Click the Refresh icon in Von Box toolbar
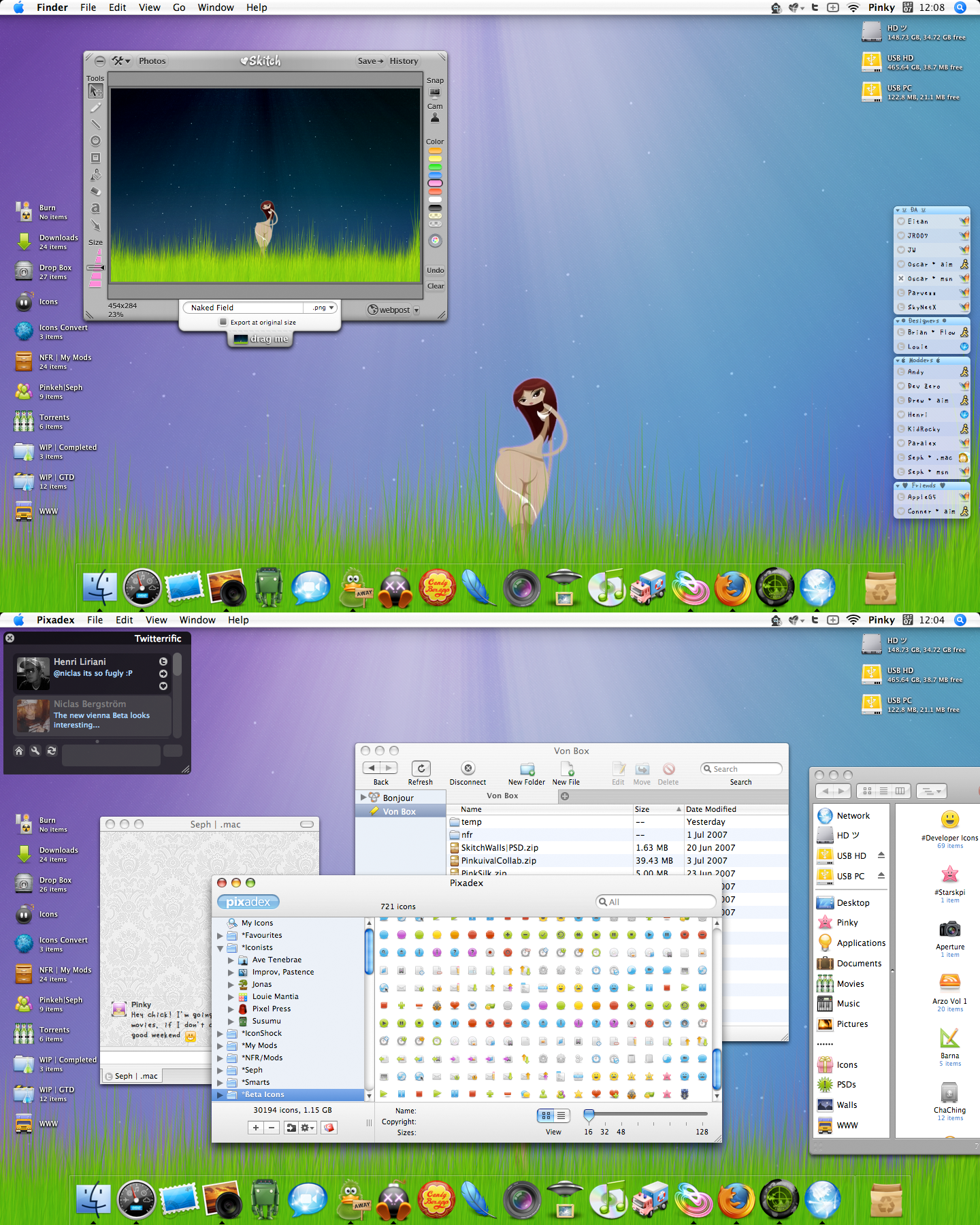This screenshot has height=1225, width=980. pyautogui.click(x=421, y=768)
